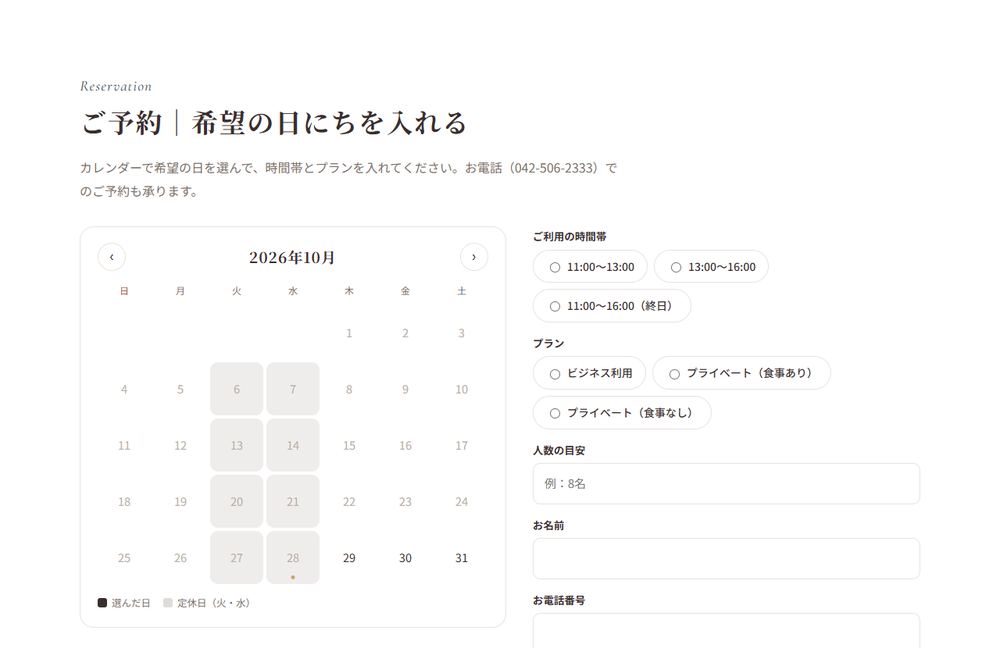Click closed day 14 in calendar
The height and width of the screenshot is (648, 1000).
pos(293,445)
